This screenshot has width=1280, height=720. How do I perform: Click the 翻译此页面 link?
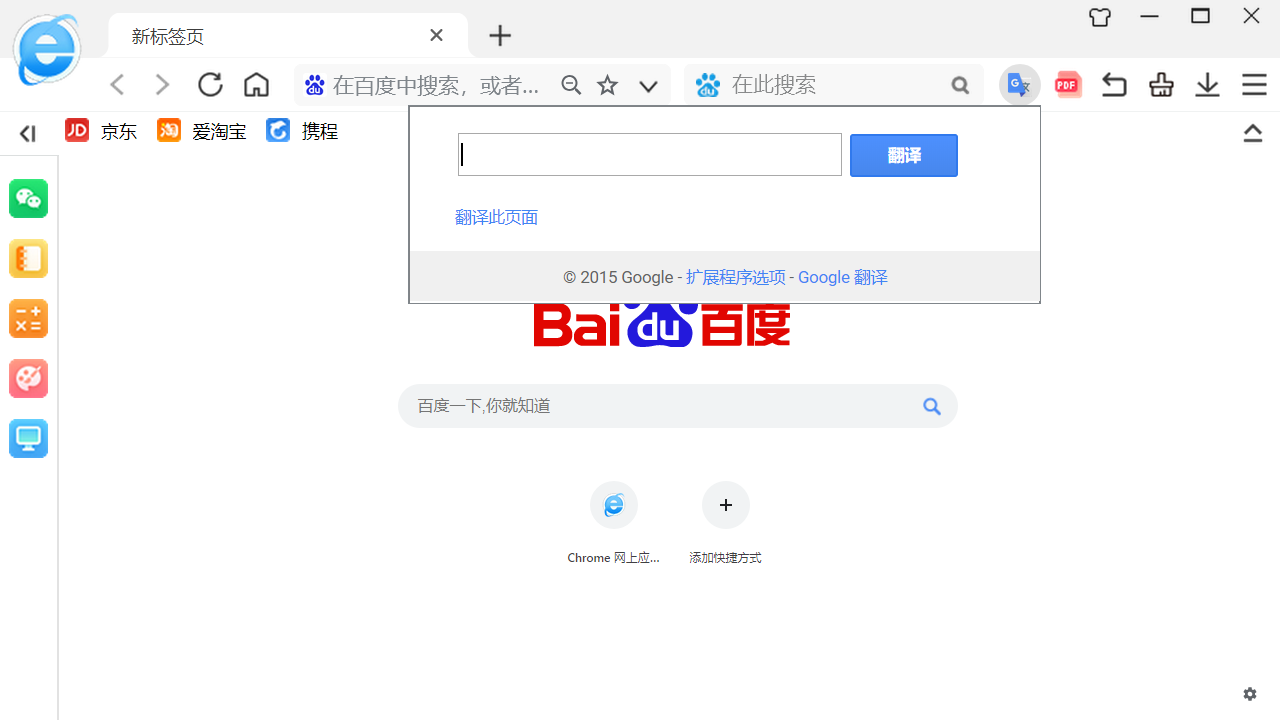tap(496, 217)
